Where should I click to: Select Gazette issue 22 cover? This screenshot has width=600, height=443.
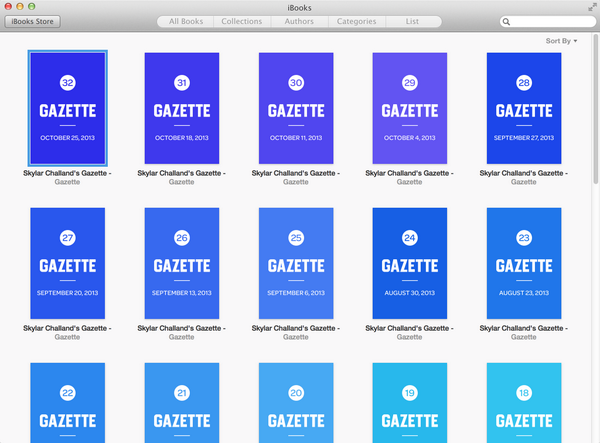(x=68, y=403)
